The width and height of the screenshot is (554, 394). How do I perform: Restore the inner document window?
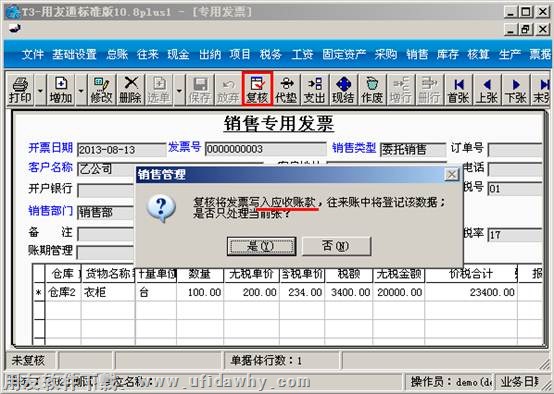click(x=525, y=29)
